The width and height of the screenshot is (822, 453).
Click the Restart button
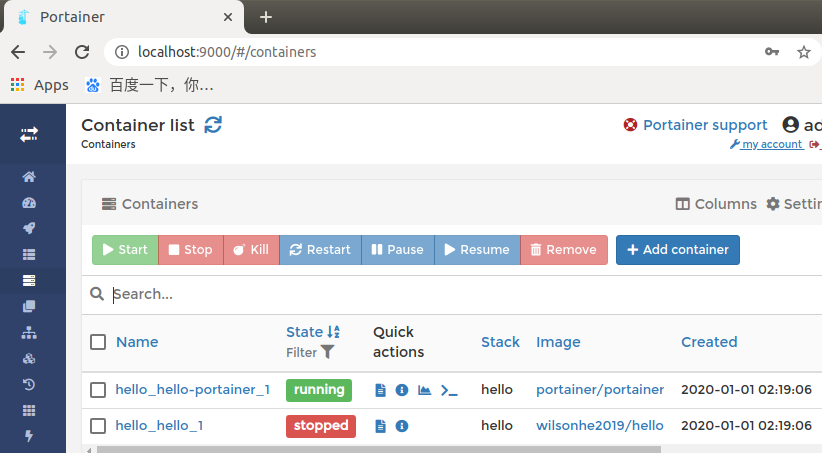point(320,250)
